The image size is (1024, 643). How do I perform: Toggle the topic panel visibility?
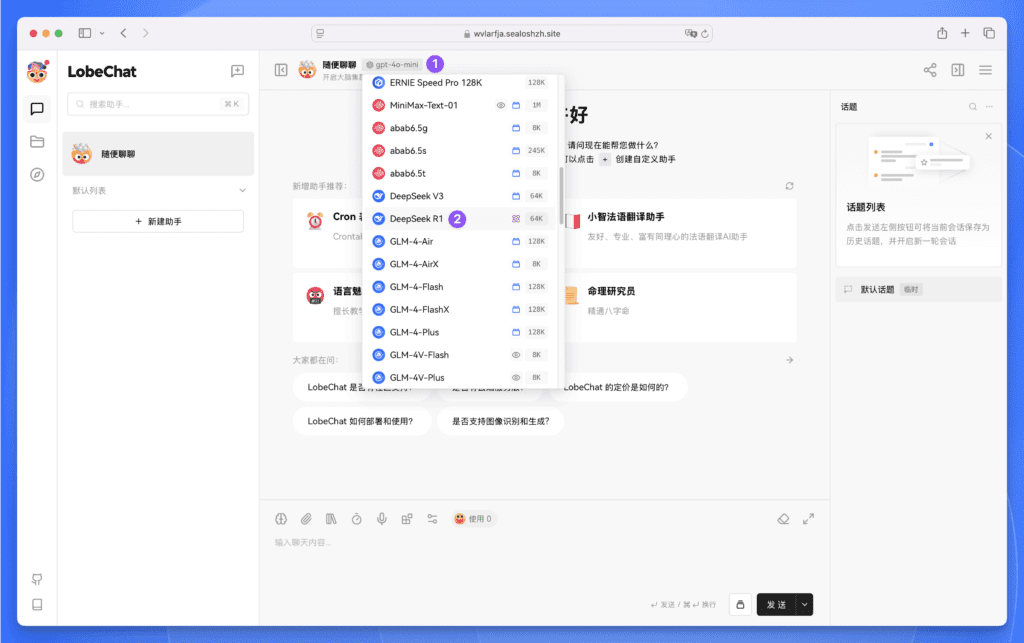[x=957, y=70]
